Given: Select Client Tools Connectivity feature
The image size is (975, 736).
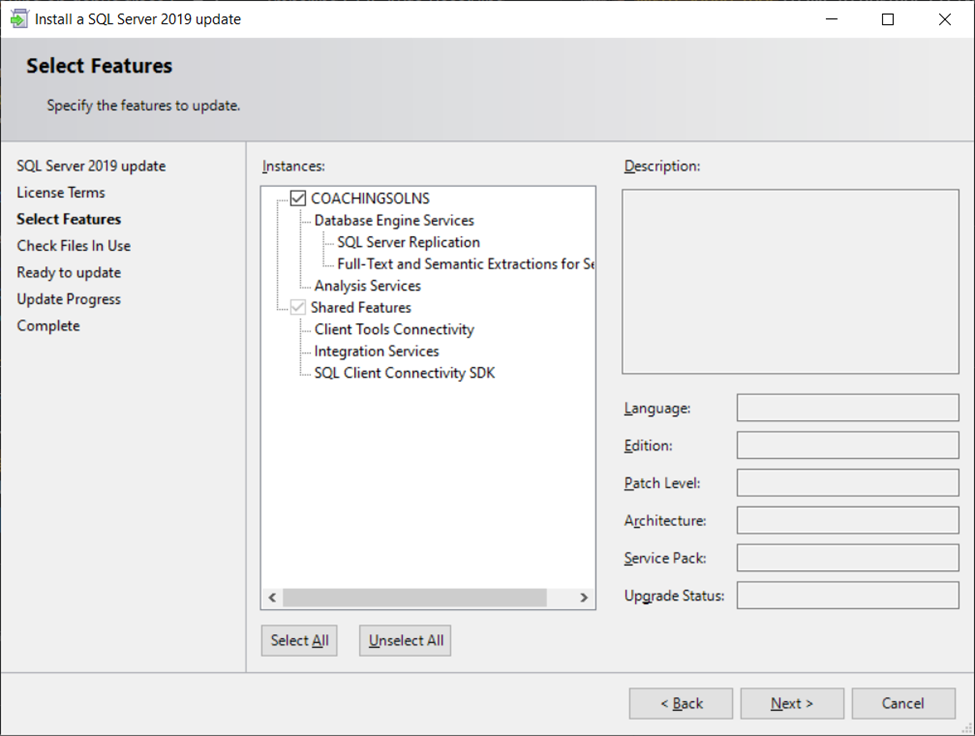Looking at the screenshot, I should (394, 329).
